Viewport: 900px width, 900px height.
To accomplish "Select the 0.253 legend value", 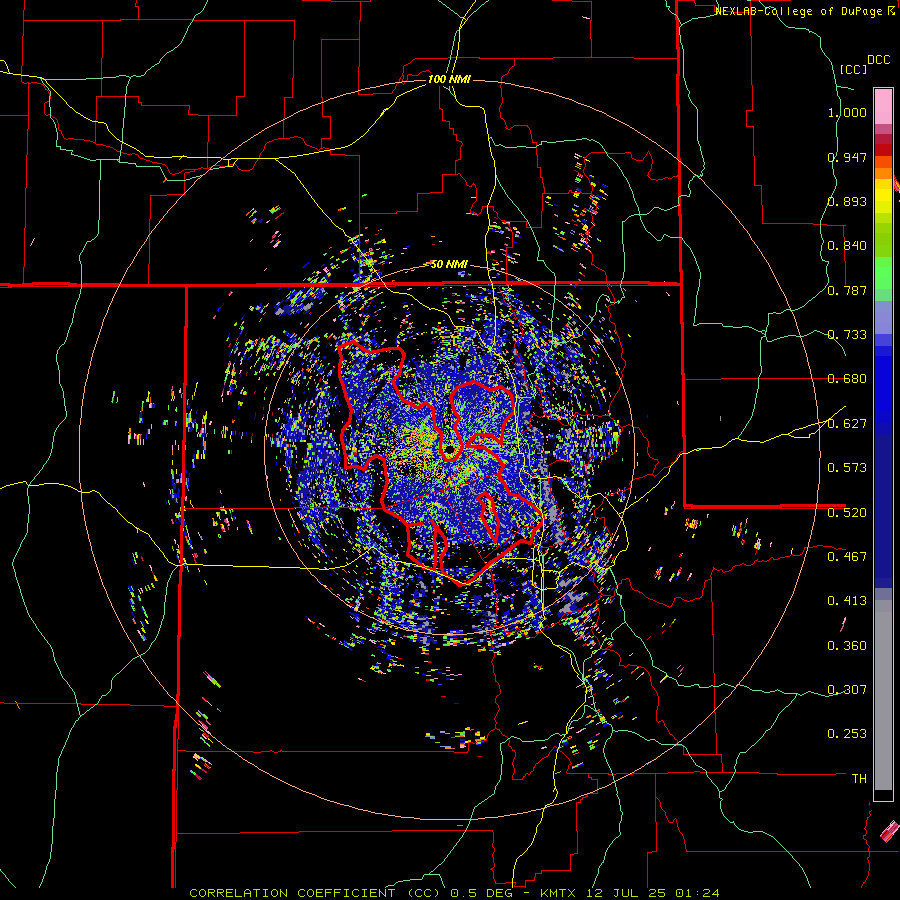I will [847, 734].
